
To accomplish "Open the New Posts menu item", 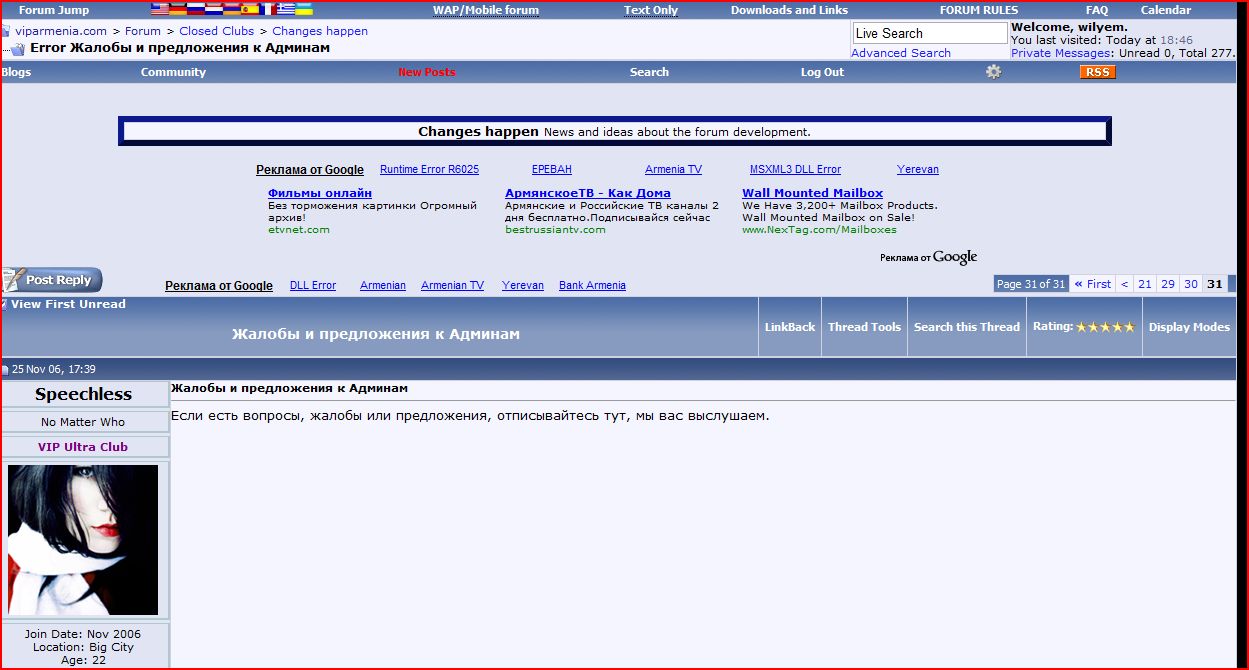I will point(426,72).
